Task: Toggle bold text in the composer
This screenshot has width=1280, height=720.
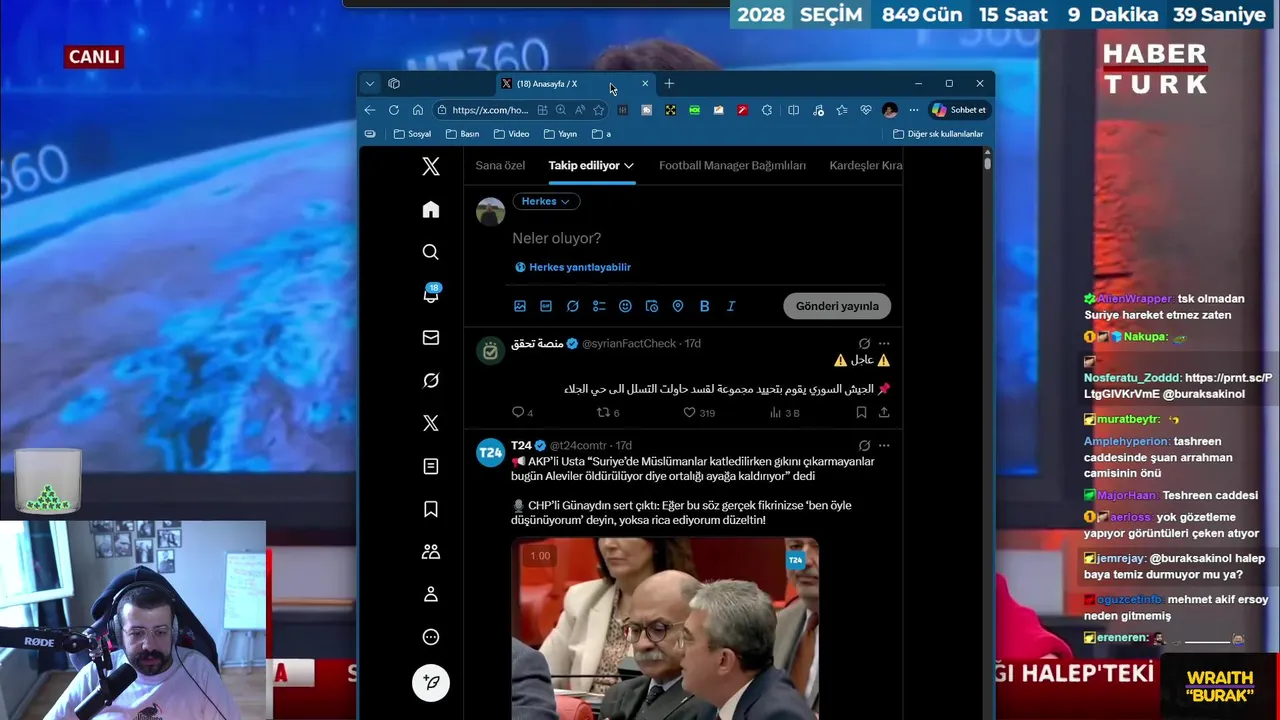Action: tap(704, 306)
